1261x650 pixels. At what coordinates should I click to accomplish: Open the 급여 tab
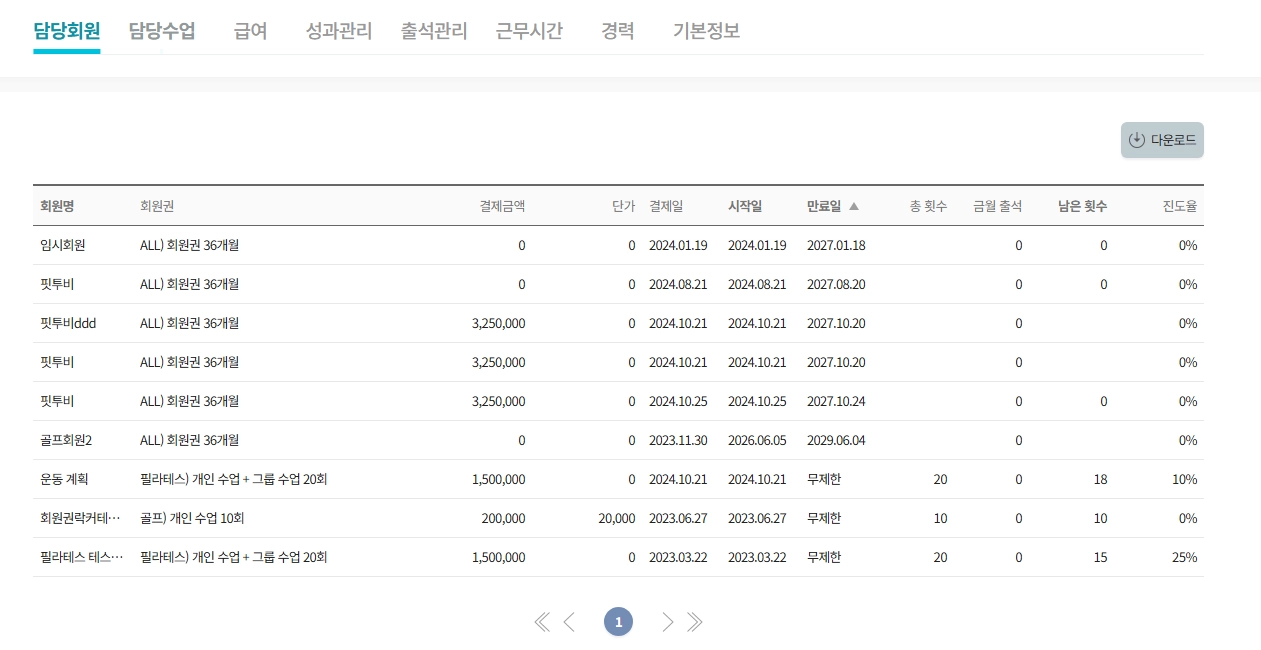251,31
